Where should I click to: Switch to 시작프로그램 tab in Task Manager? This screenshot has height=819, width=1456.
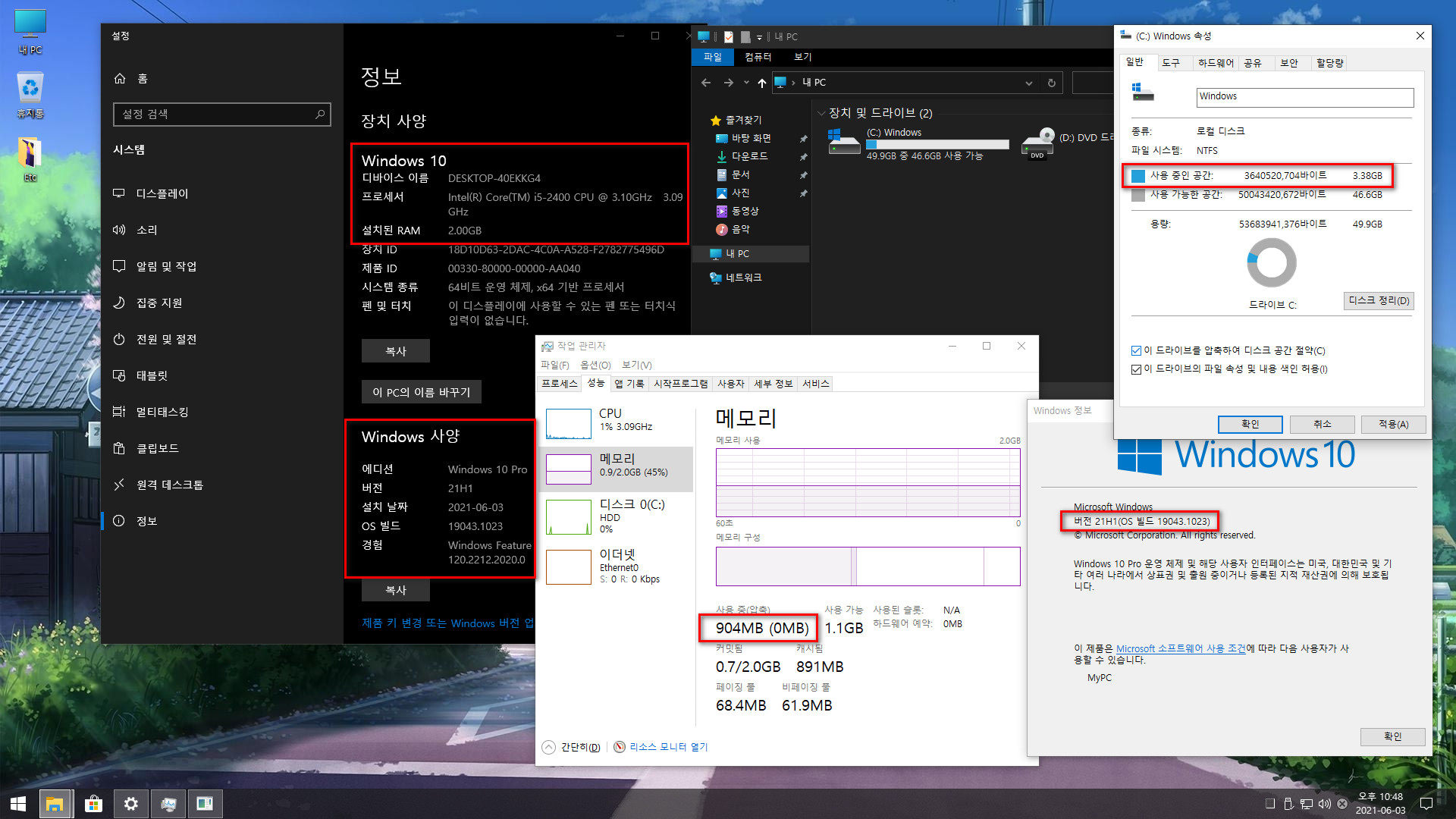(x=680, y=384)
